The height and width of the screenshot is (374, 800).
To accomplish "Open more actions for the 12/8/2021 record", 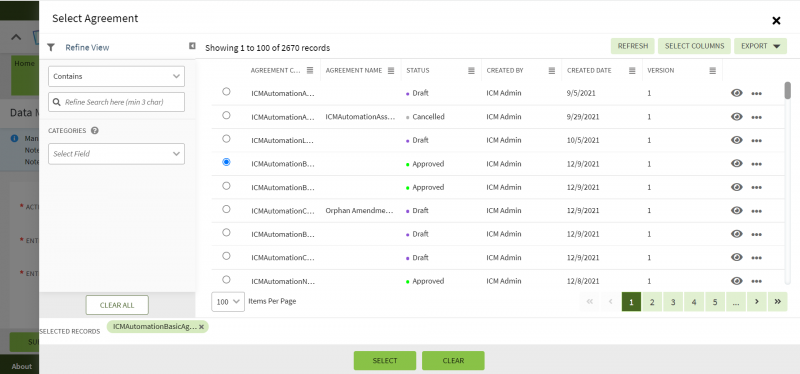I will [757, 281].
